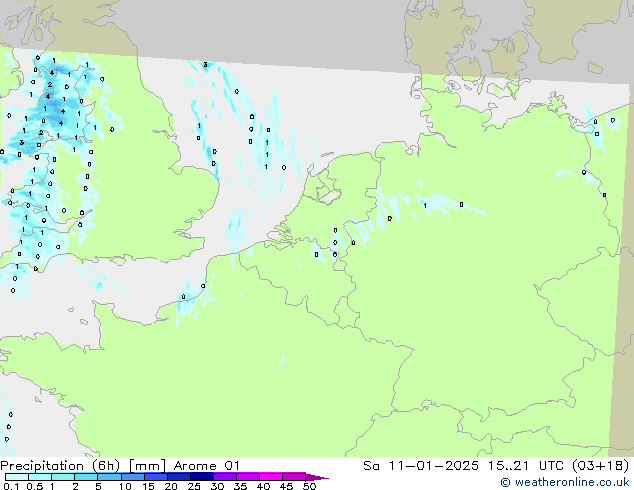Click the legend label '35'
634x490 pixels.
(240, 486)
